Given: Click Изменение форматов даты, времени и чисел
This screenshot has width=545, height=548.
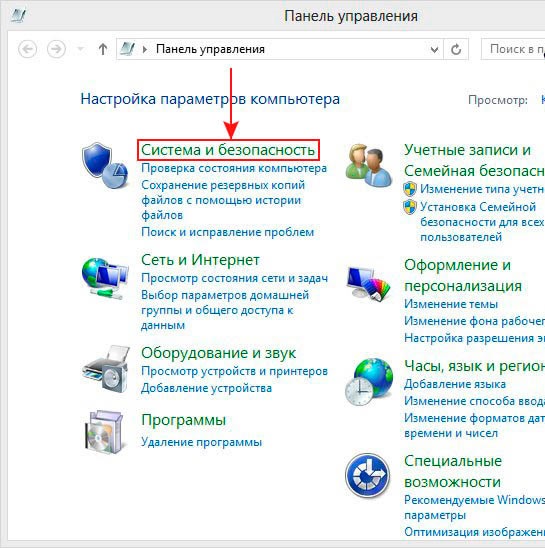Looking at the screenshot, I should 474,426.
